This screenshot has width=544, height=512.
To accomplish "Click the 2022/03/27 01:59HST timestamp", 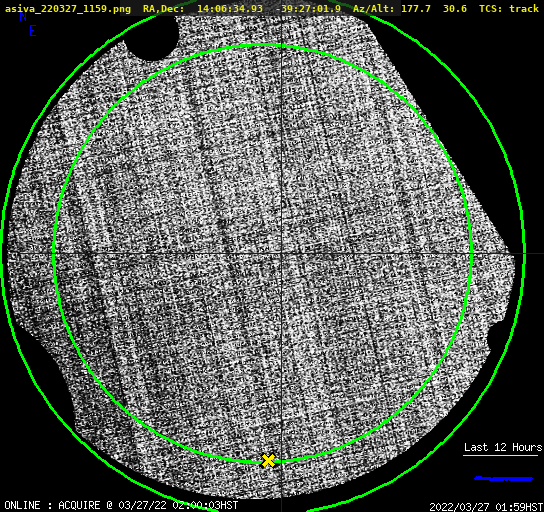I will [x=486, y=506].
